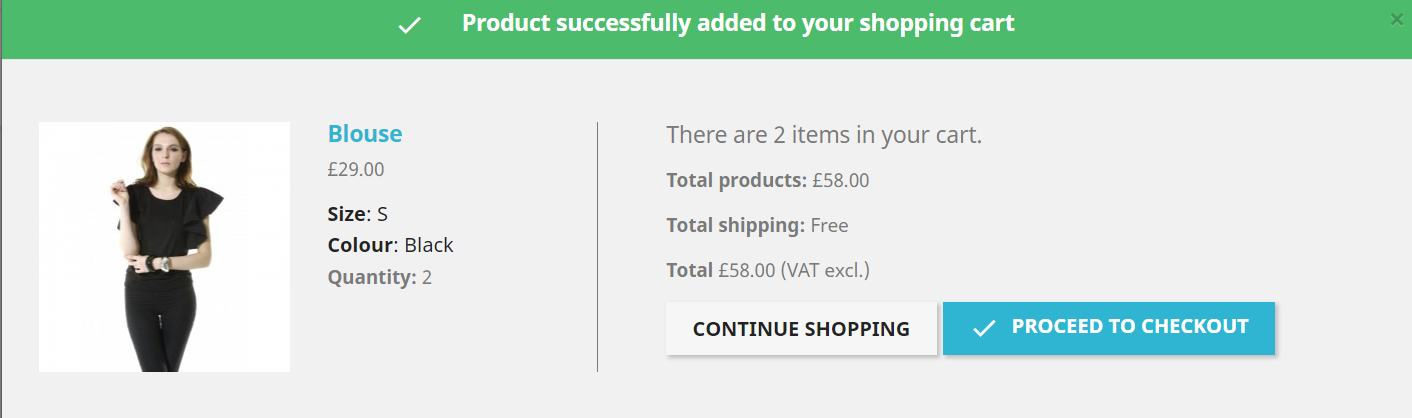Screen dimensions: 1412x418
Task: Click the (VAT excl.) note
Action: click(x=825, y=269)
